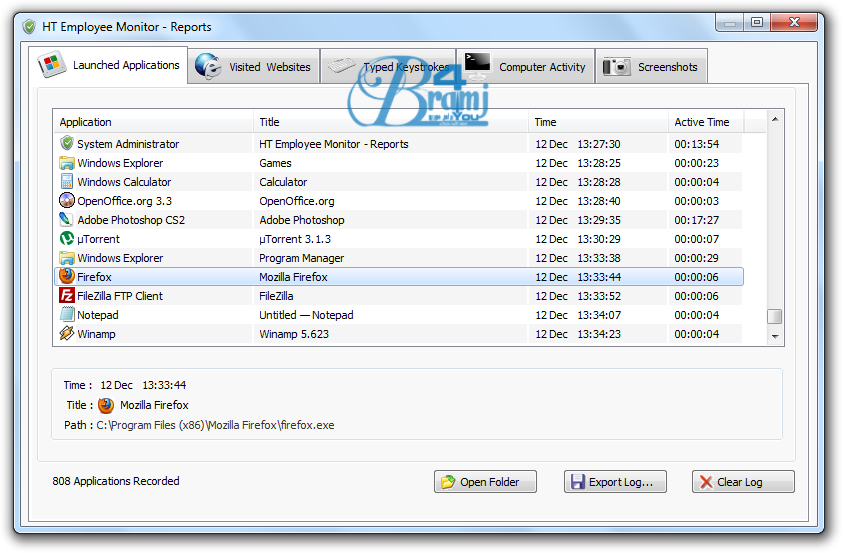Viewport: 843px width, 553px height.
Task: Click the scrollbar down arrow in the list
Action: [x=775, y=338]
